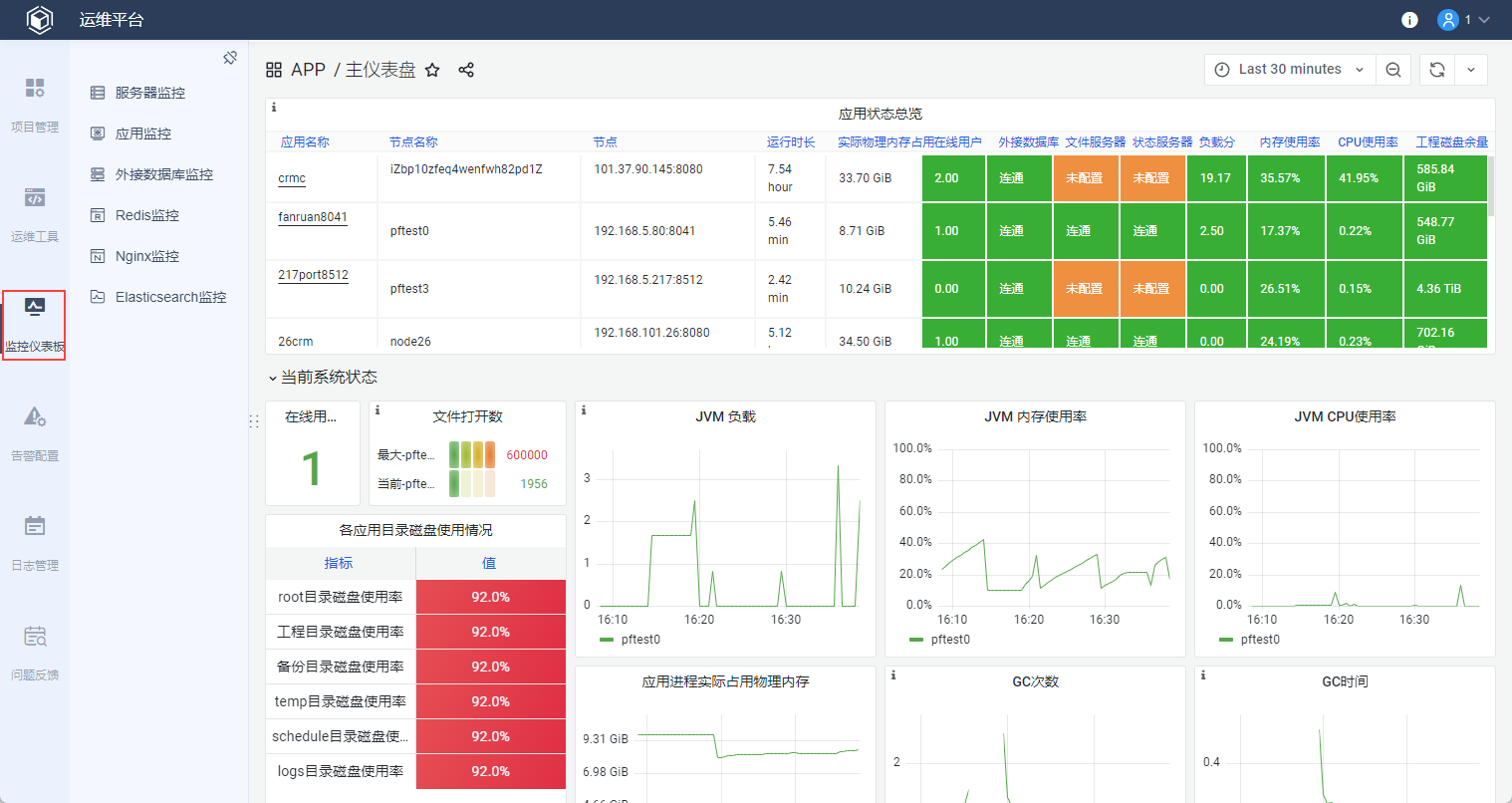Refresh the dashboard with the refresh icon
This screenshot has width=1512, height=803.
pyautogui.click(x=1437, y=70)
